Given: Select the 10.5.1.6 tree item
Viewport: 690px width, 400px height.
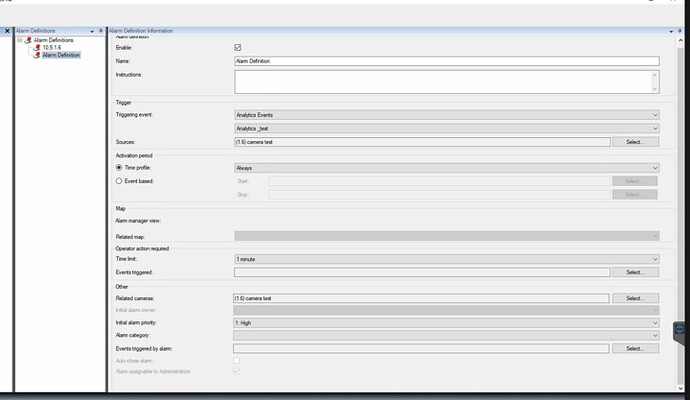Looking at the screenshot, I should pos(52,48).
